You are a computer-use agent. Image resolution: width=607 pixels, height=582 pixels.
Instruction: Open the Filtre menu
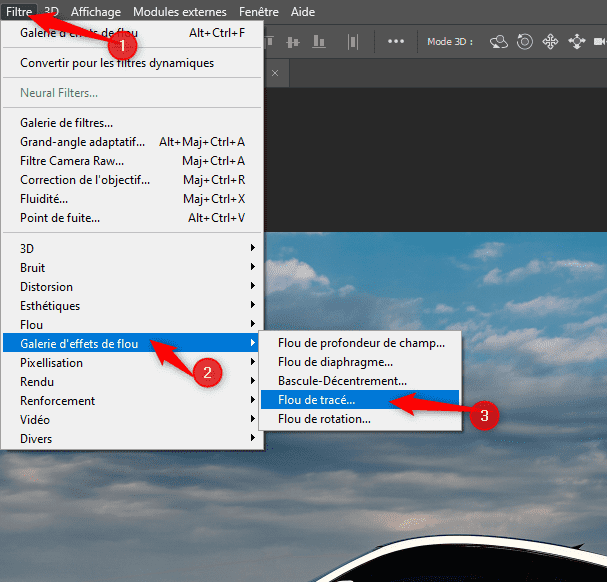19,12
